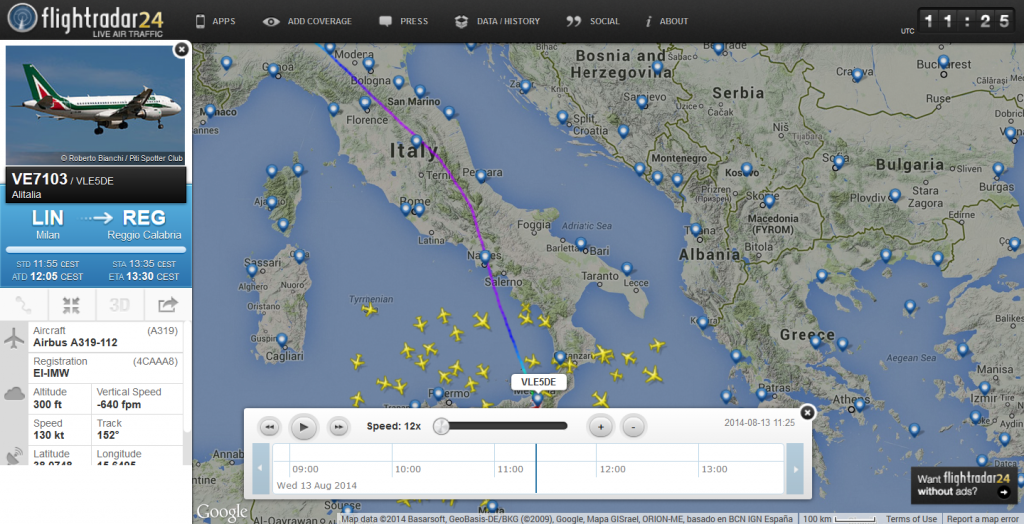Rewind the playback

click(269, 427)
